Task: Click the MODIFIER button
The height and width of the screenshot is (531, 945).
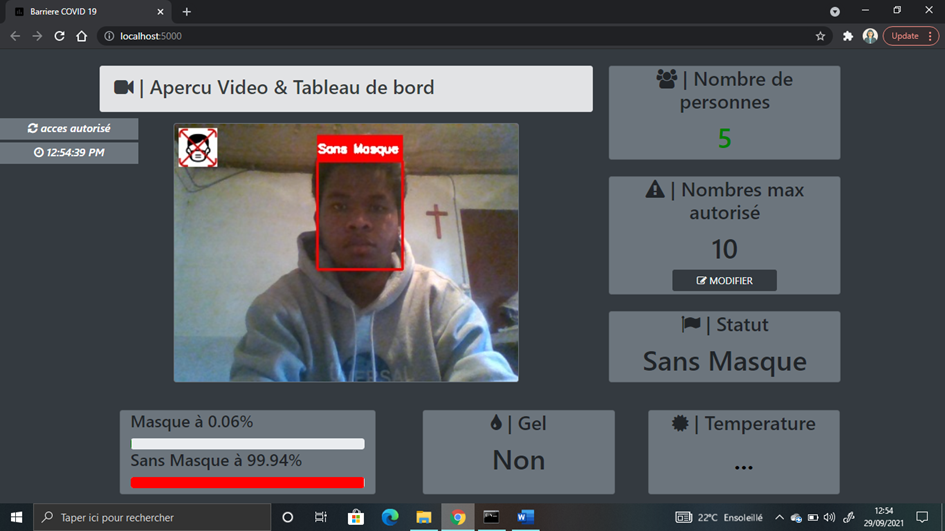Action: (x=724, y=280)
